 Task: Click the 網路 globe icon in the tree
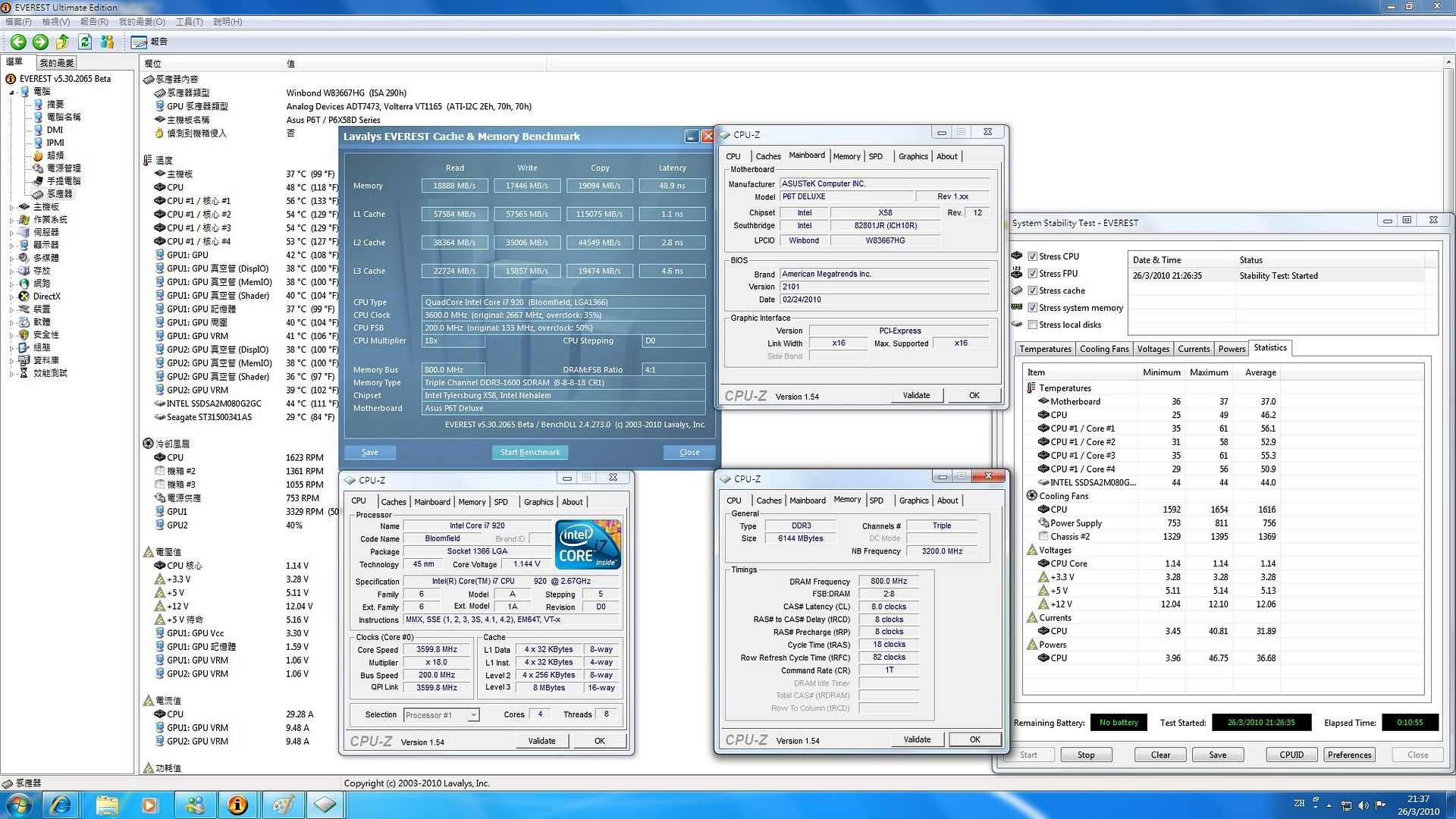24,284
